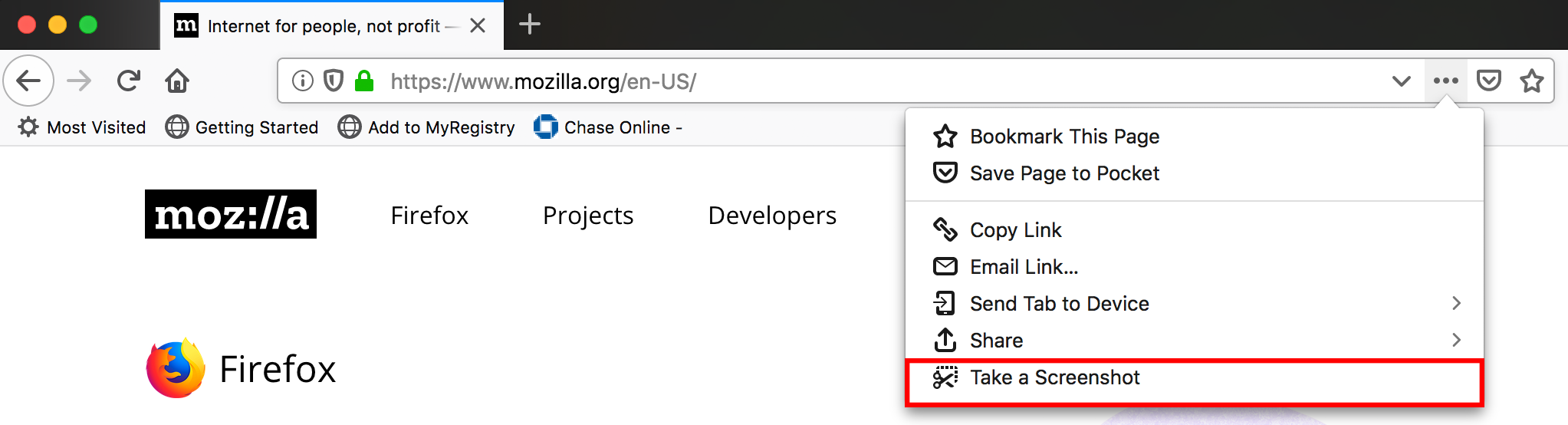
Task: Open Send Tab to Device submenu
Action: pyautogui.click(x=1195, y=304)
